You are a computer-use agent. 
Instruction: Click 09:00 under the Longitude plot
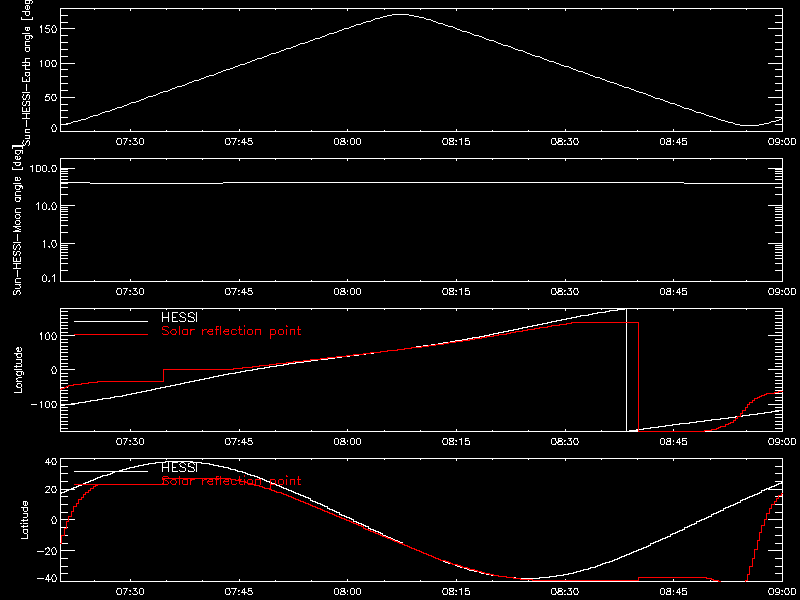click(x=782, y=442)
